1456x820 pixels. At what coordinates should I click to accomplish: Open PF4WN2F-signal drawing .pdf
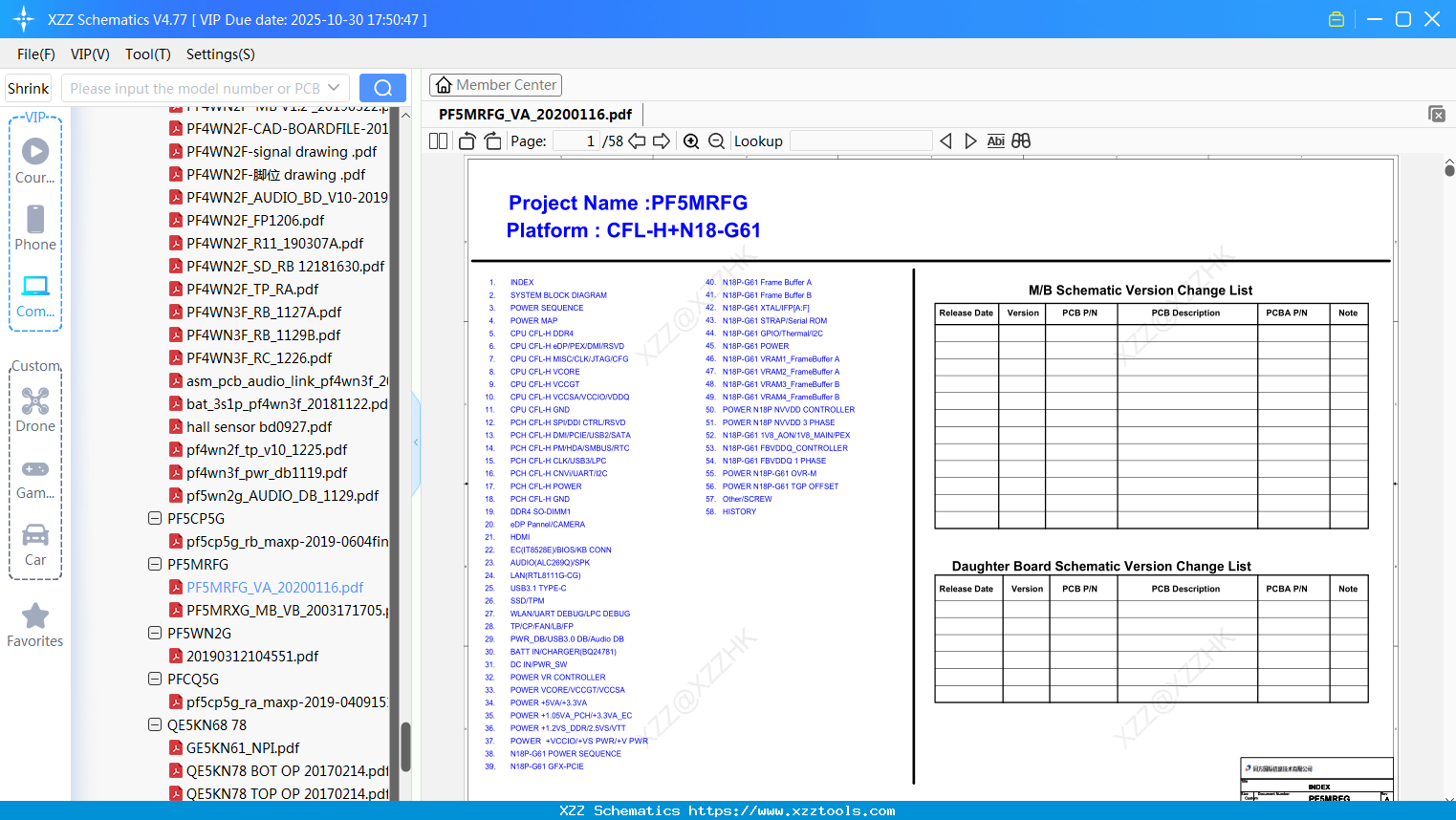click(282, 151)
